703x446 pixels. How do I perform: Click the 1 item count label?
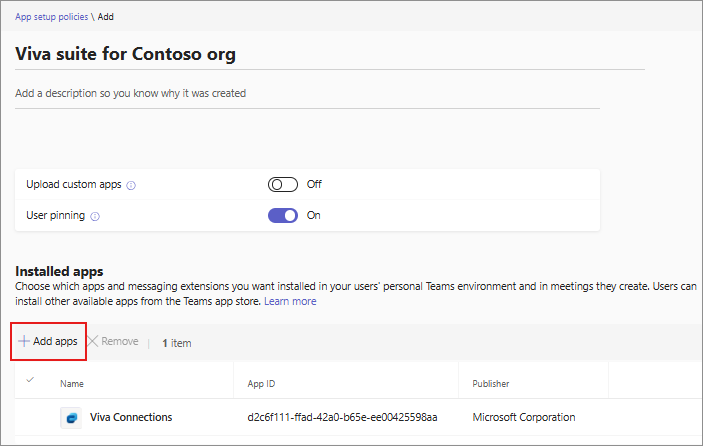(176, 343)
